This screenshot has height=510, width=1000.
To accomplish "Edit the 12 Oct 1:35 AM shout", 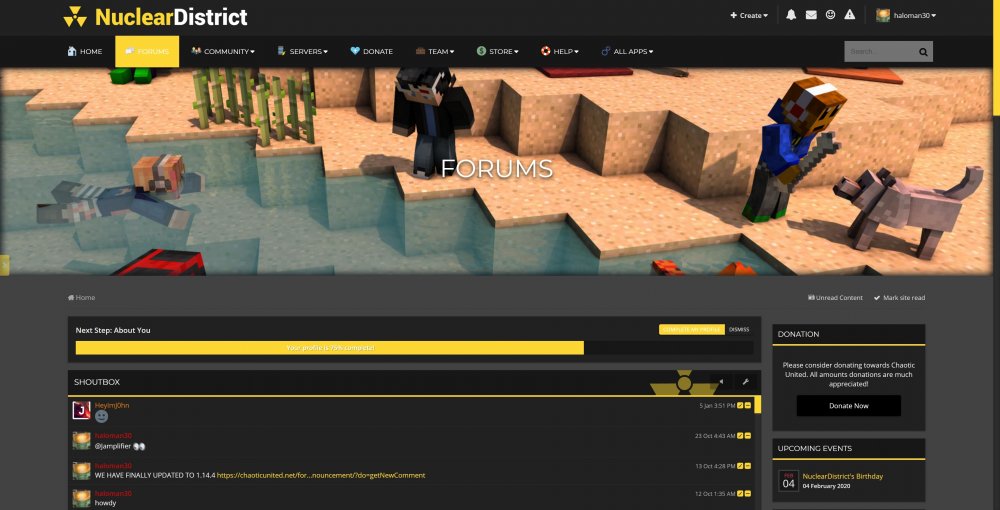I will click(x=740, y=493).
